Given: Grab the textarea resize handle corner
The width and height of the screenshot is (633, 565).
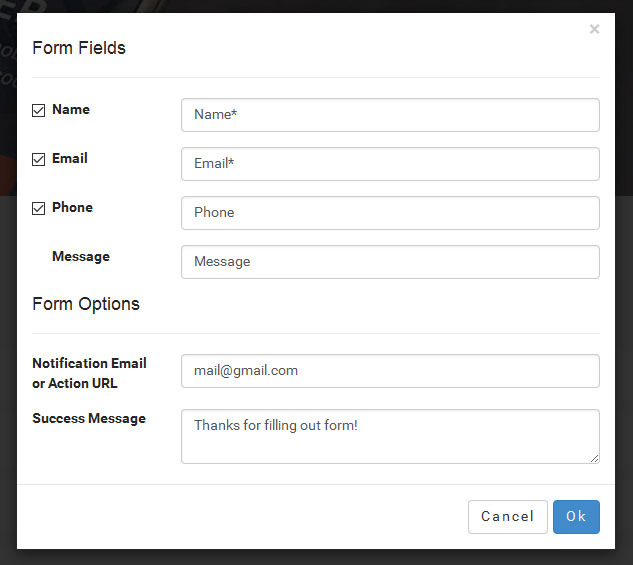Looking at the screenshot, I should (594, 458).
